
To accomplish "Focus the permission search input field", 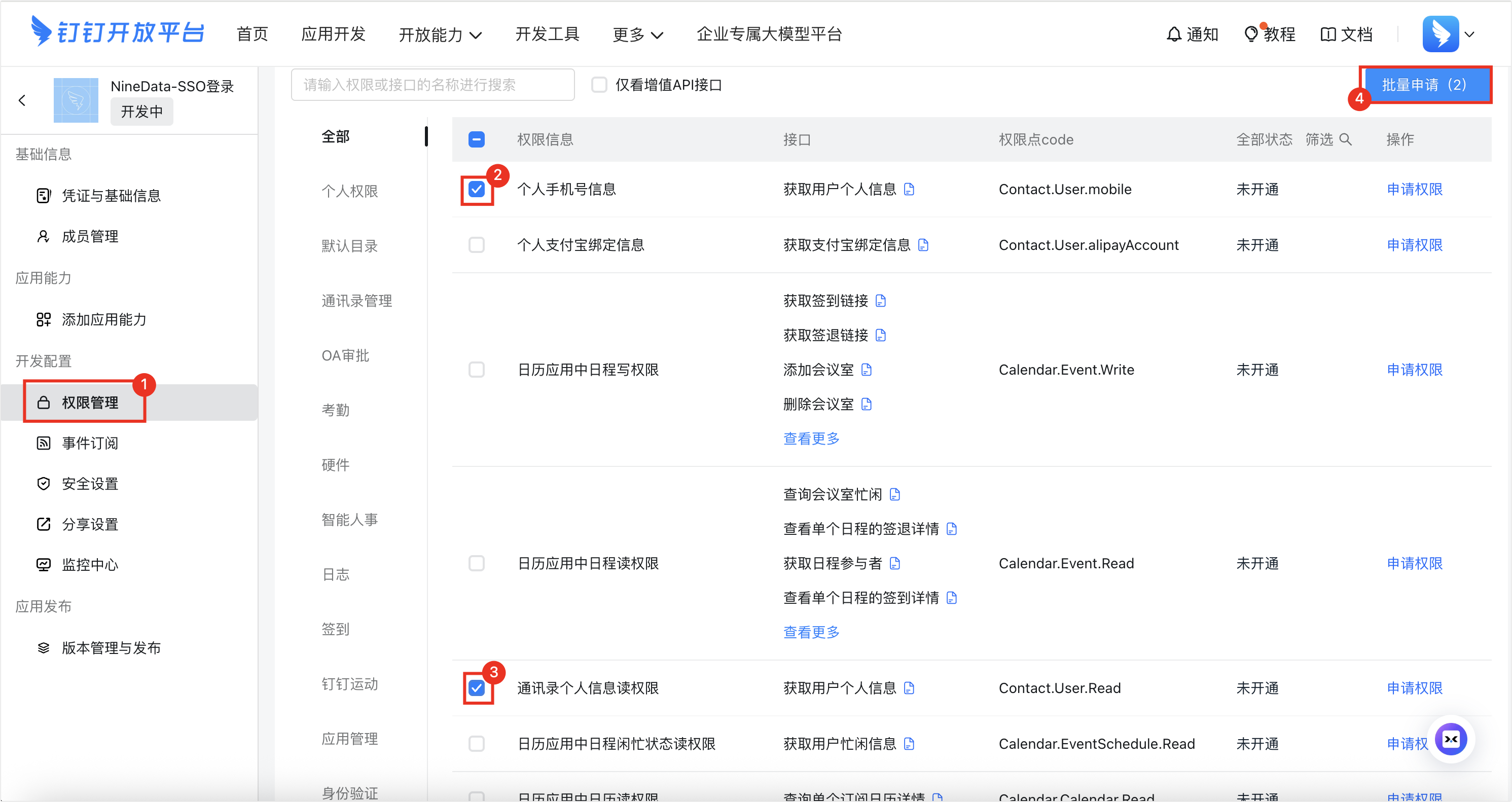I will click(433, 85).
